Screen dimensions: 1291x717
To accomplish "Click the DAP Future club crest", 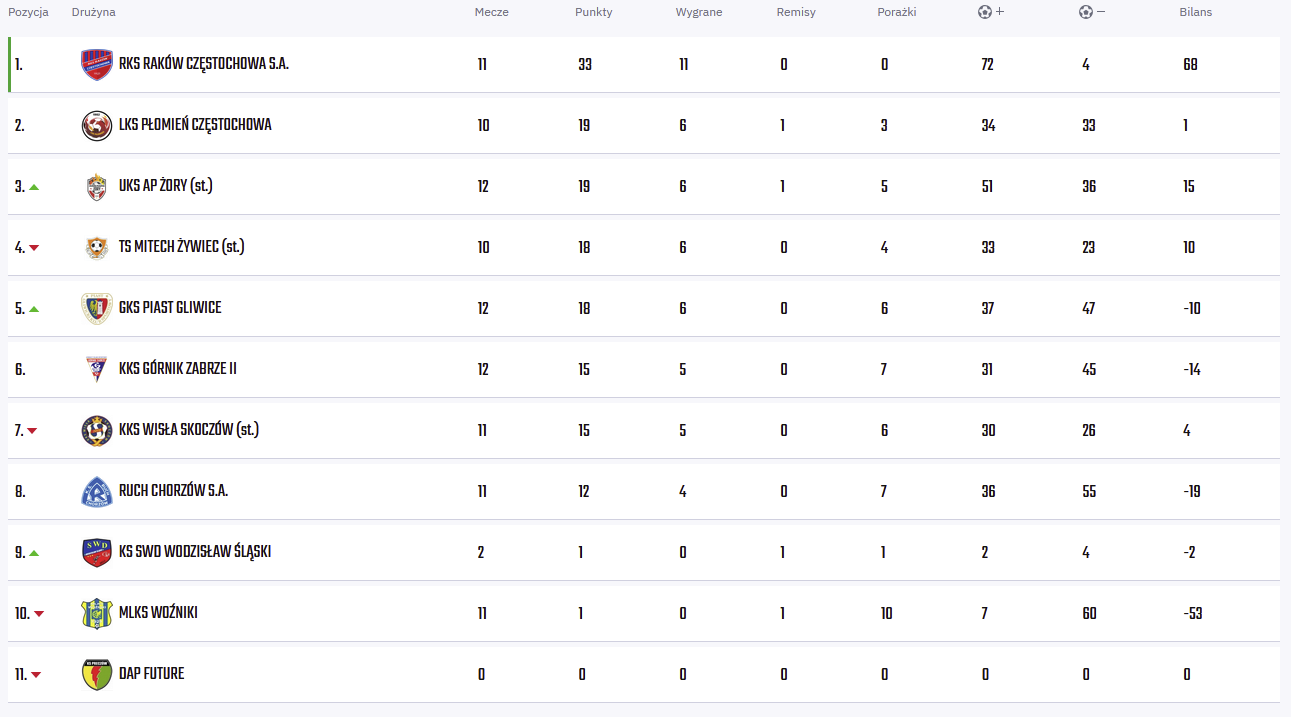I will pos(97,674).
